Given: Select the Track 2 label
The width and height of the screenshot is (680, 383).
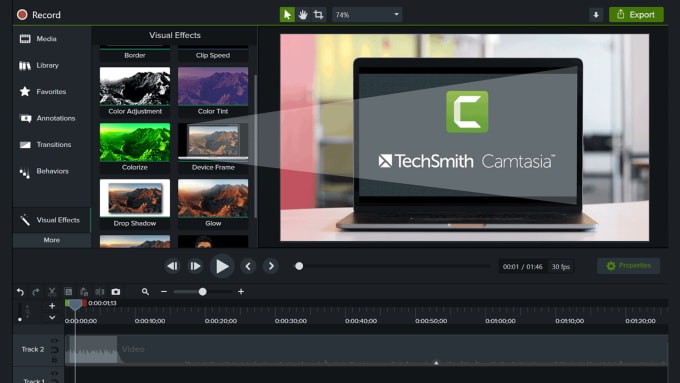Looking at the screenshot, I should pos(33,349).
